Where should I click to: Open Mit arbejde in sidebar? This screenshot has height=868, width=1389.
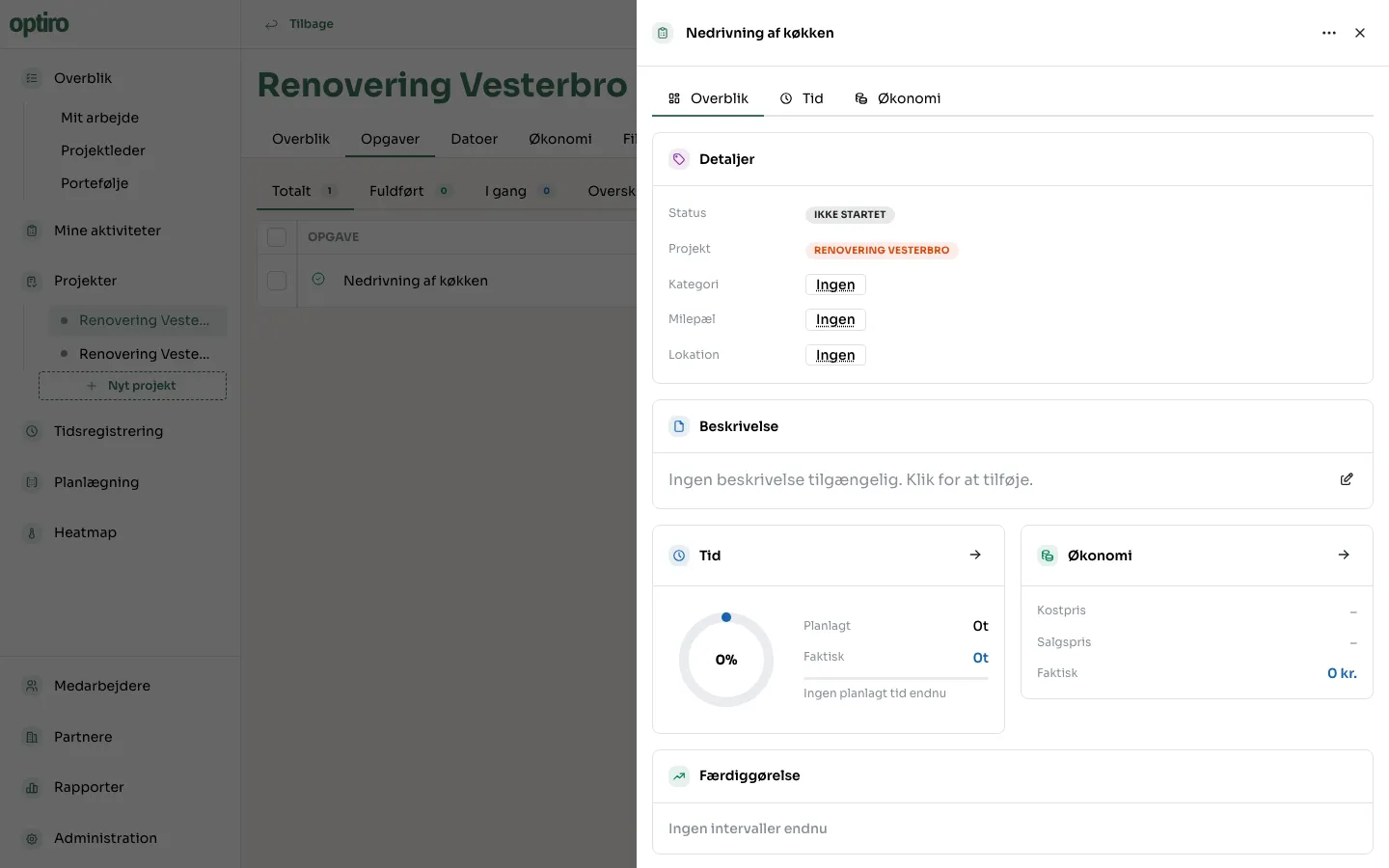click(x=99, y=118)
